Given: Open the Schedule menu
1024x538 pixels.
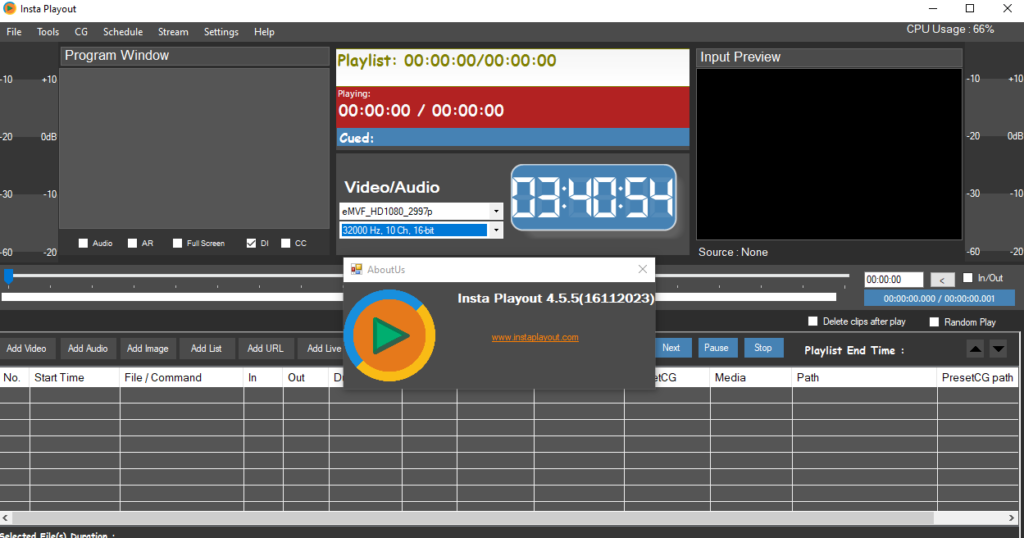Looking at the screenshot, I should [x=122, y=32].
